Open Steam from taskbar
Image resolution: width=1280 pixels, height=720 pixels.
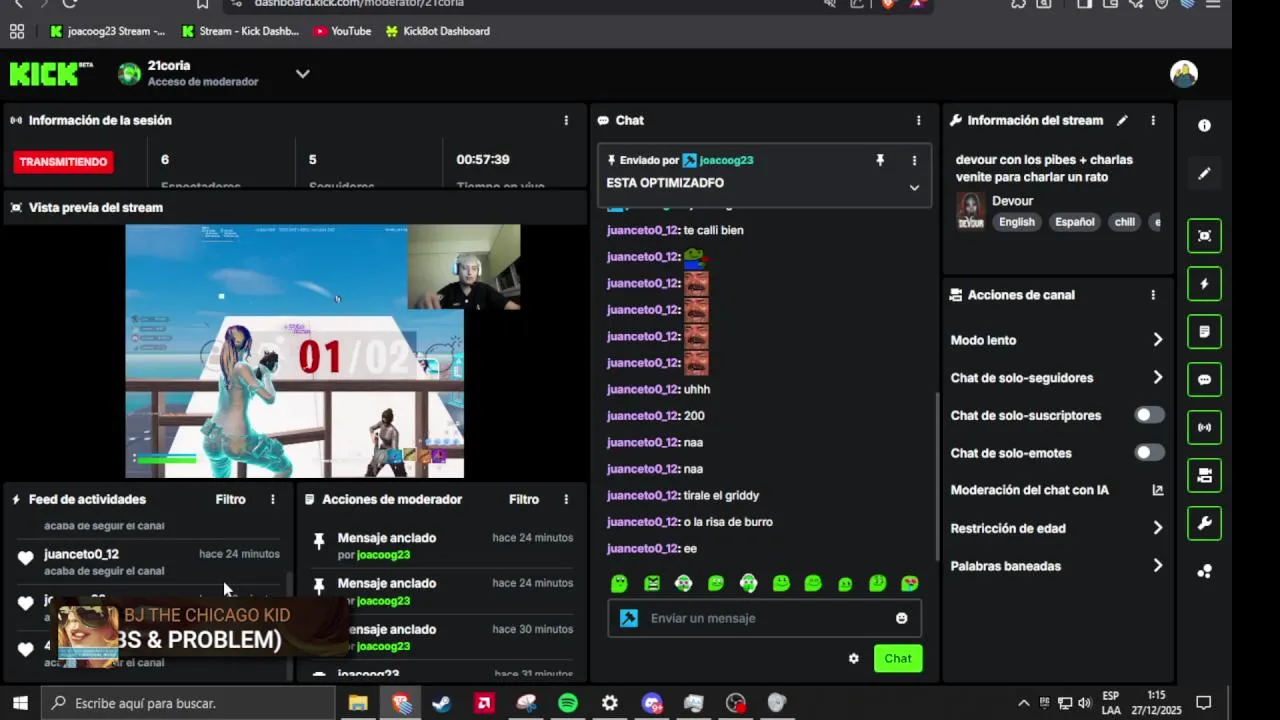[442, 703]
